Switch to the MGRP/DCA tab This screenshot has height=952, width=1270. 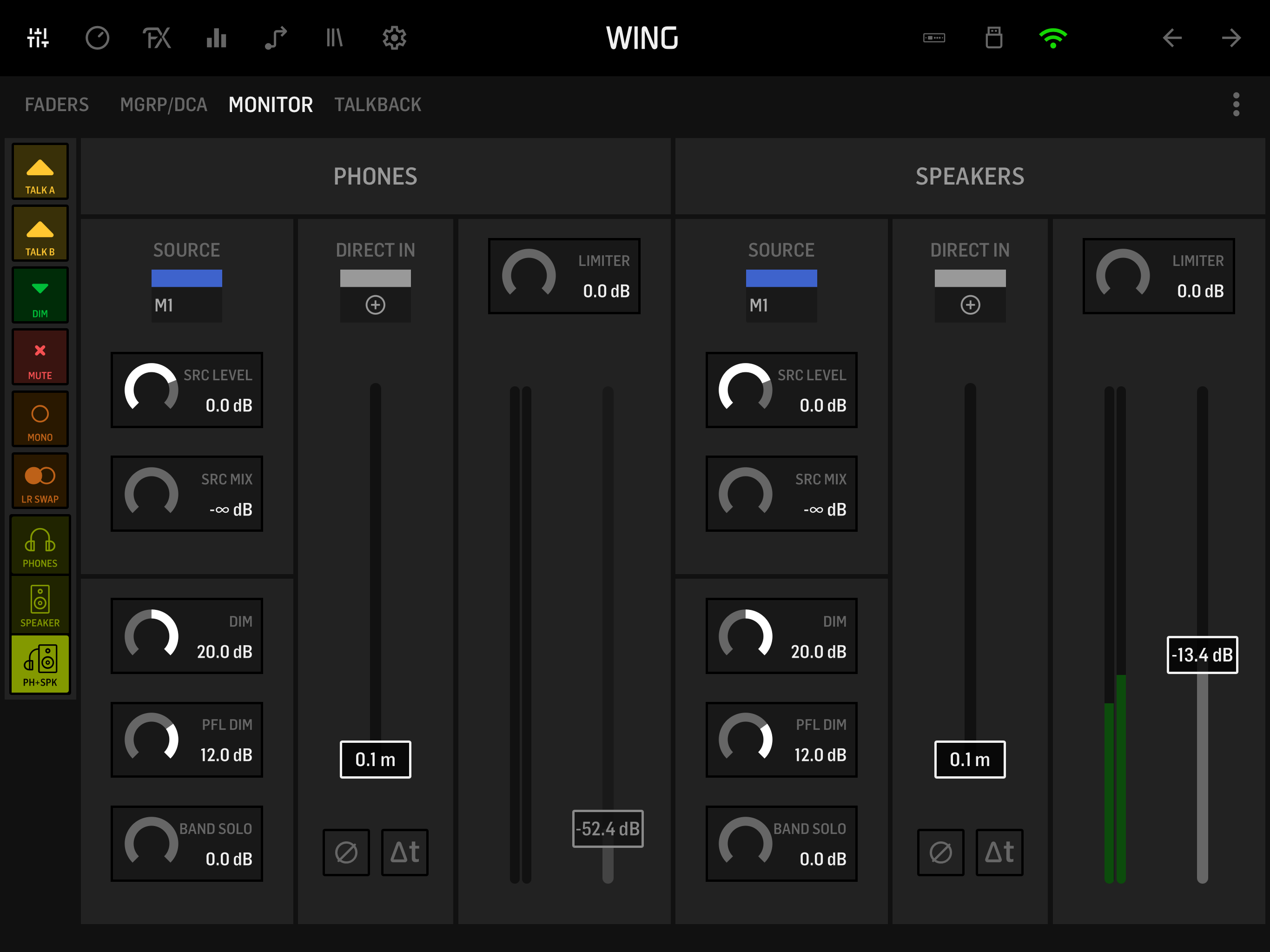(x=164, y=105)
